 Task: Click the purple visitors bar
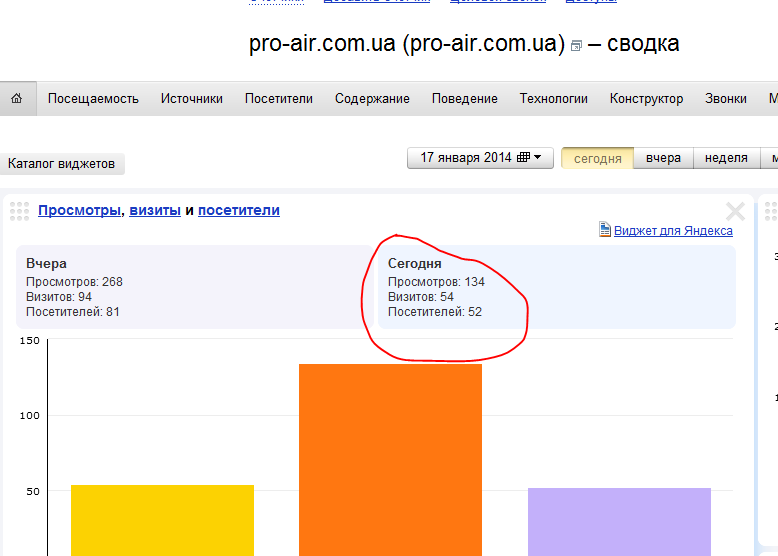tap(619, 522)
